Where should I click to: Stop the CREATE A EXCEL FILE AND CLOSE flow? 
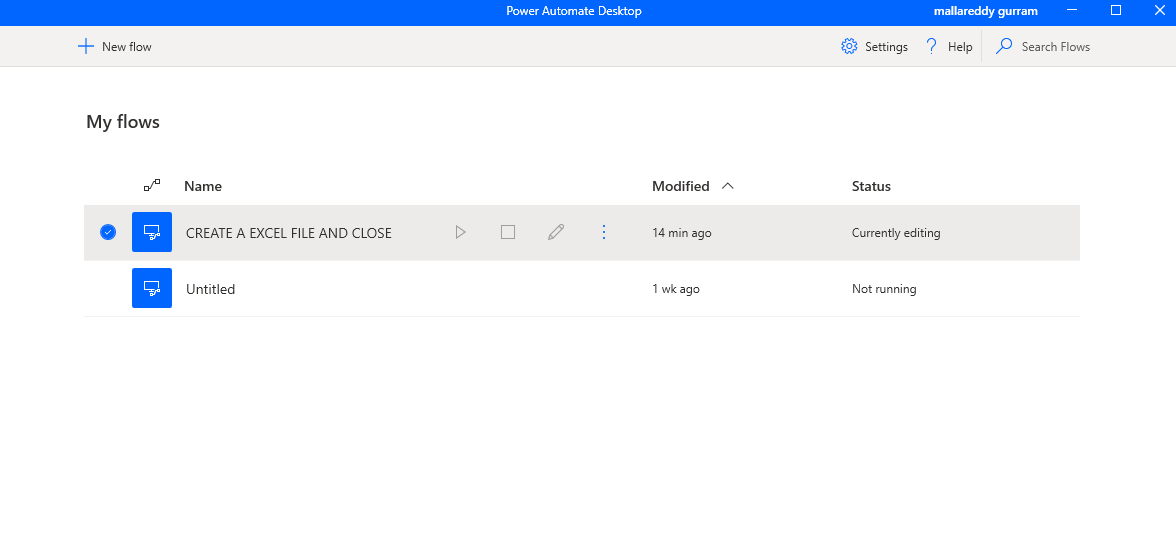coord(508,232)
